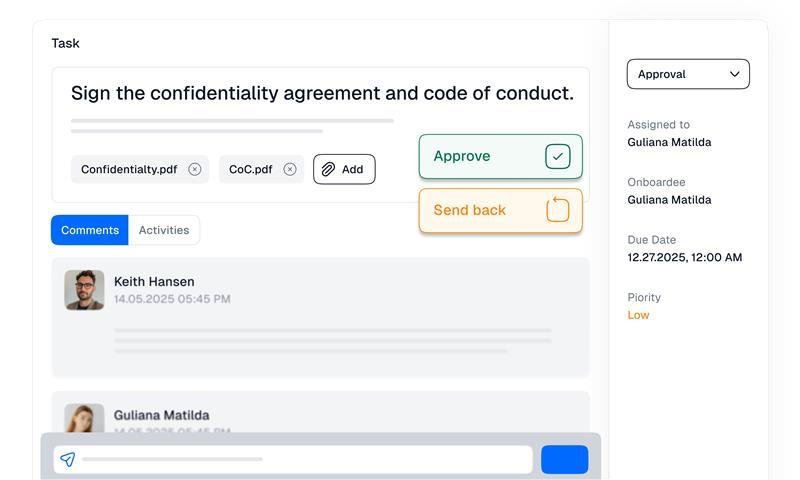This screenshot has height=480, width=800.
Task: Click the chevron arrow in Approval dropdown
Action: [x=735, y=74]
